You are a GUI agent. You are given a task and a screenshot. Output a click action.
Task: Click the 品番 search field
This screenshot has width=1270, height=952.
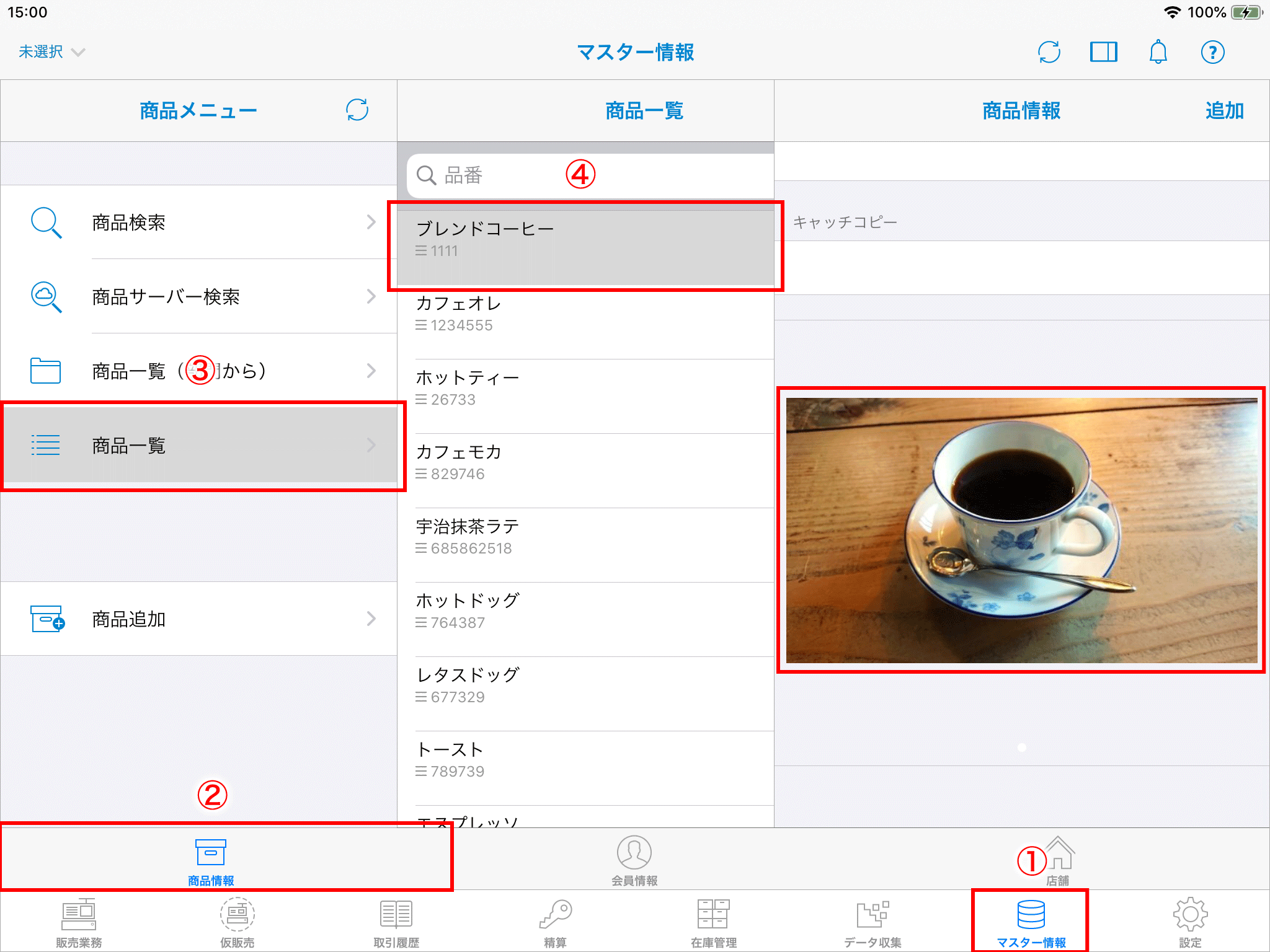[x=589, y=176]
